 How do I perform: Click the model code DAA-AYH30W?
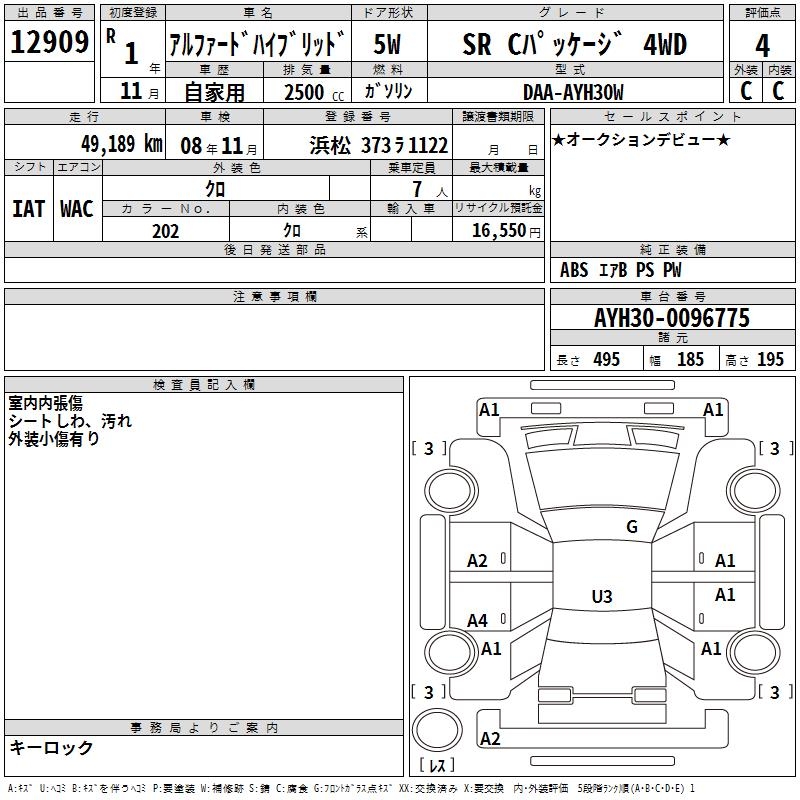[x=572, y=92]
